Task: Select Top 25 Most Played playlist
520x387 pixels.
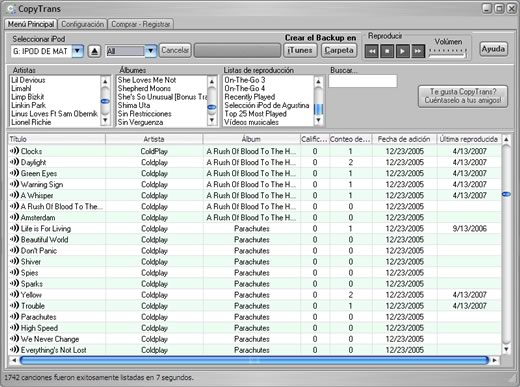Action: pos(255,114)
